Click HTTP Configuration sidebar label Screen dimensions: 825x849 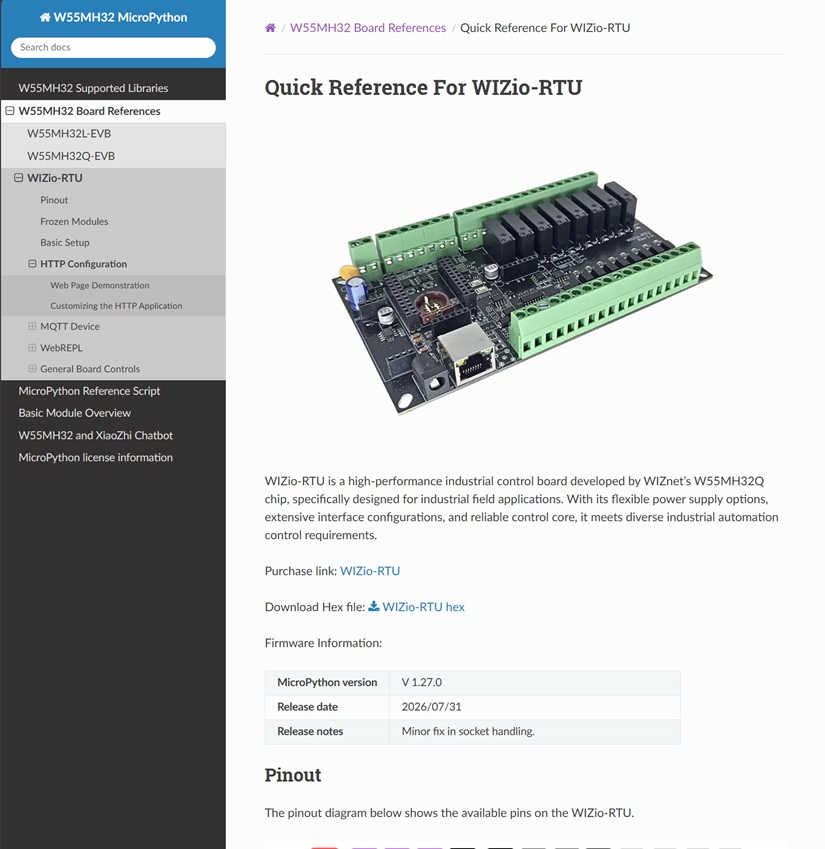[83, 264]
